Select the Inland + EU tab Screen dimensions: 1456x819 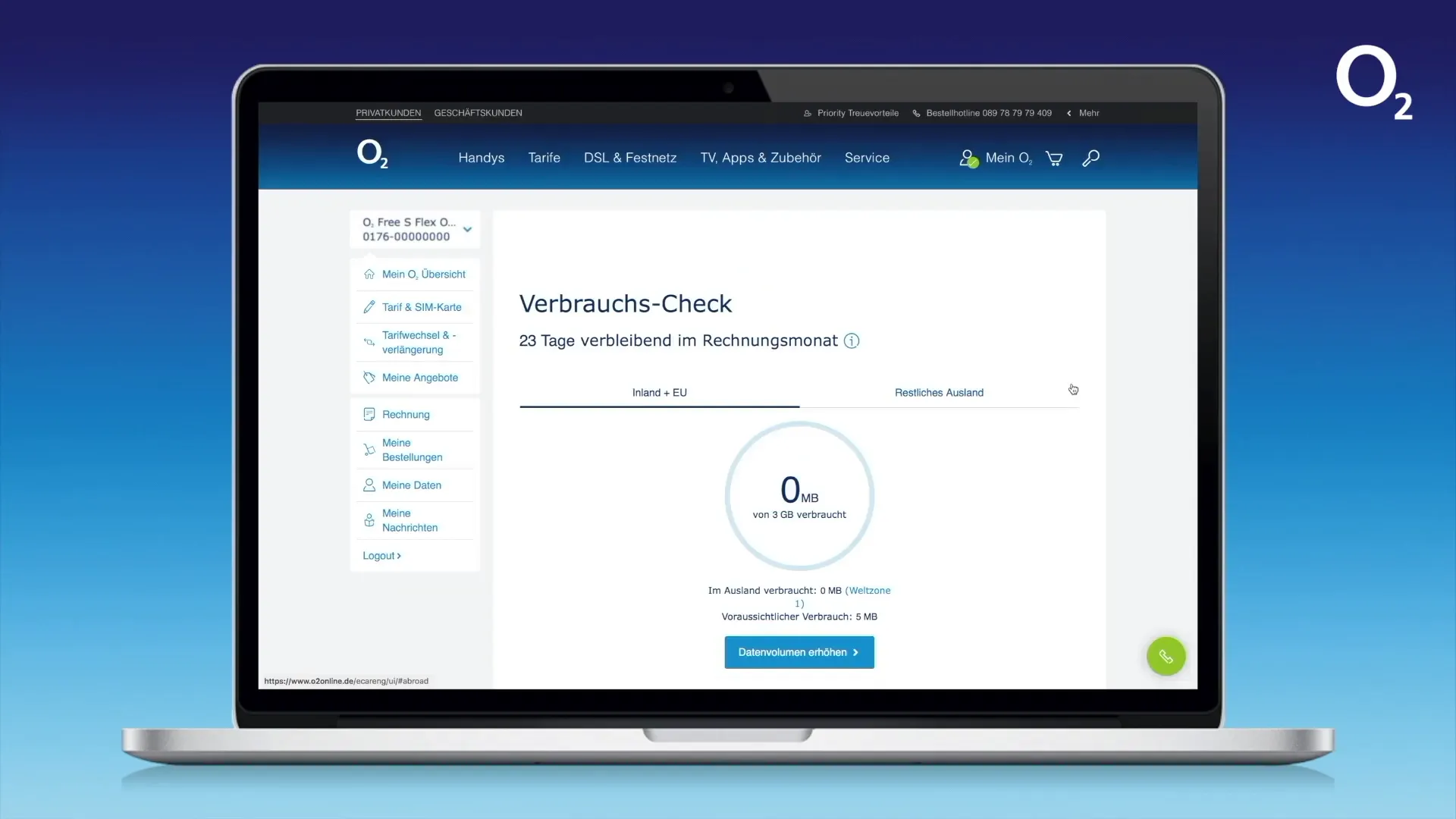(x=659, y=393)
